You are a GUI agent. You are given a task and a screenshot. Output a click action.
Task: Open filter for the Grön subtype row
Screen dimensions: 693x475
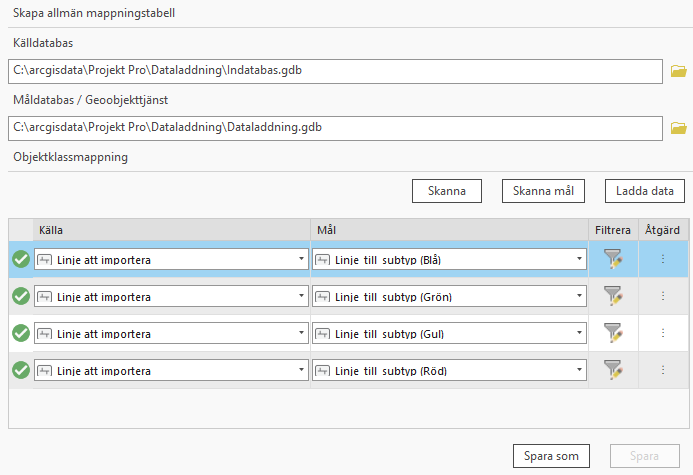[613, 296]
